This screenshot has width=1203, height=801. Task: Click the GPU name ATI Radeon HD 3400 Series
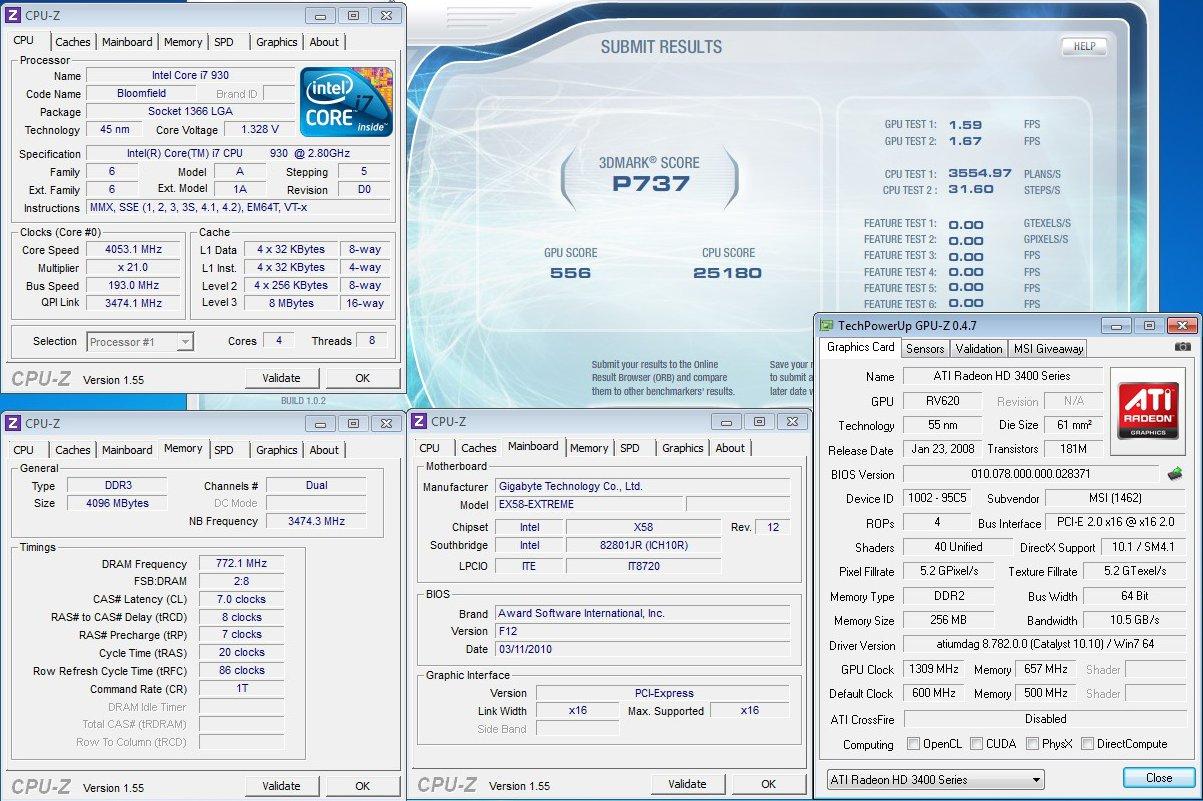(x=1003, y=376)
